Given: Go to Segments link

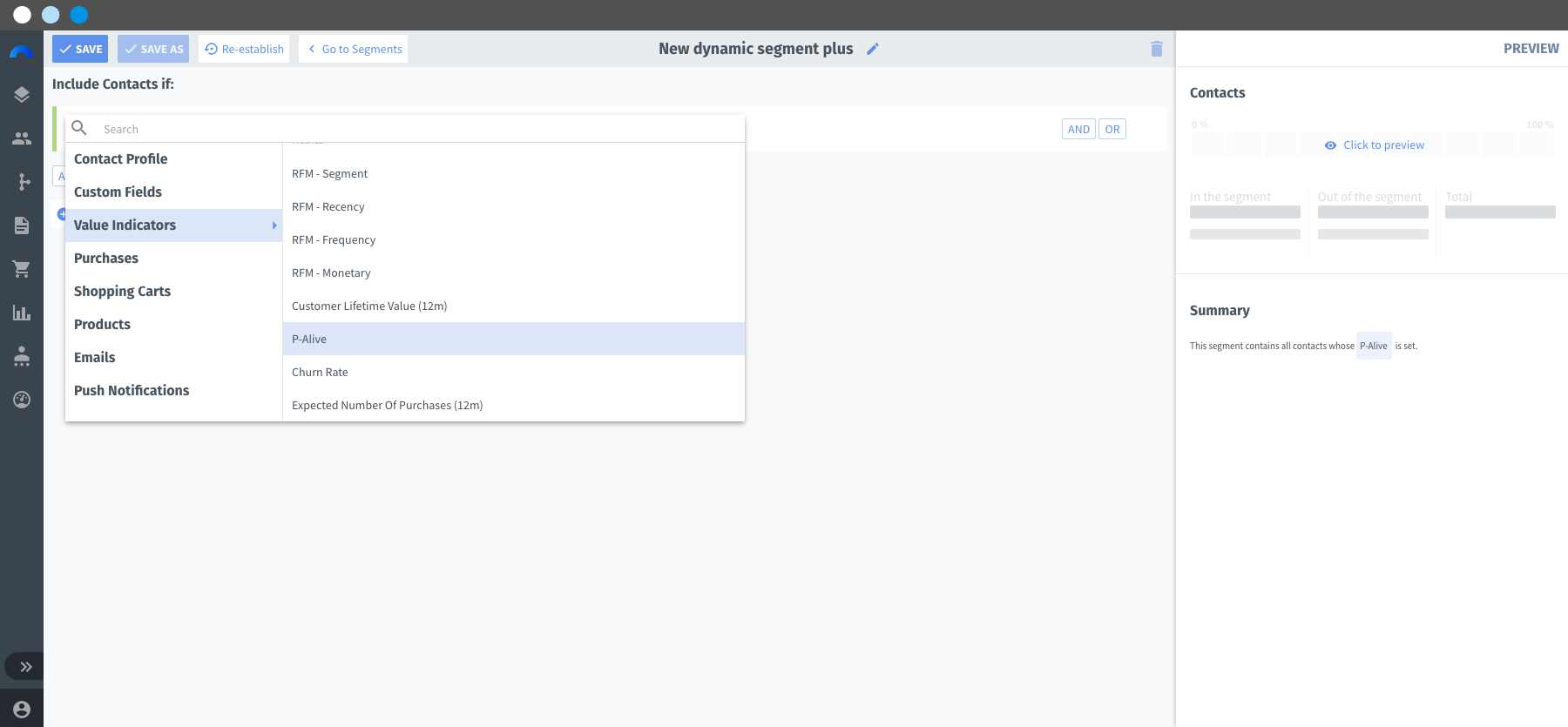Looking at the screenshot, I should pyautogui.click(x=354, y=49).
